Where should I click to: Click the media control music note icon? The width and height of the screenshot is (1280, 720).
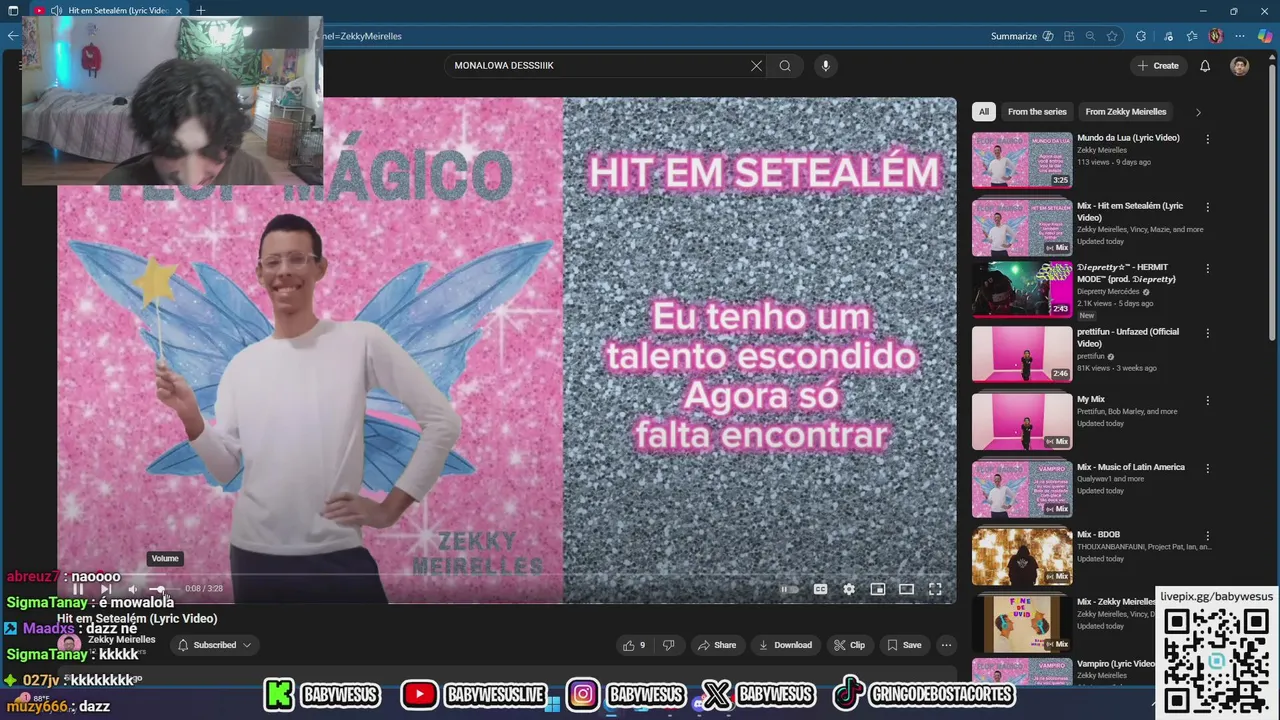point(1169,36)
